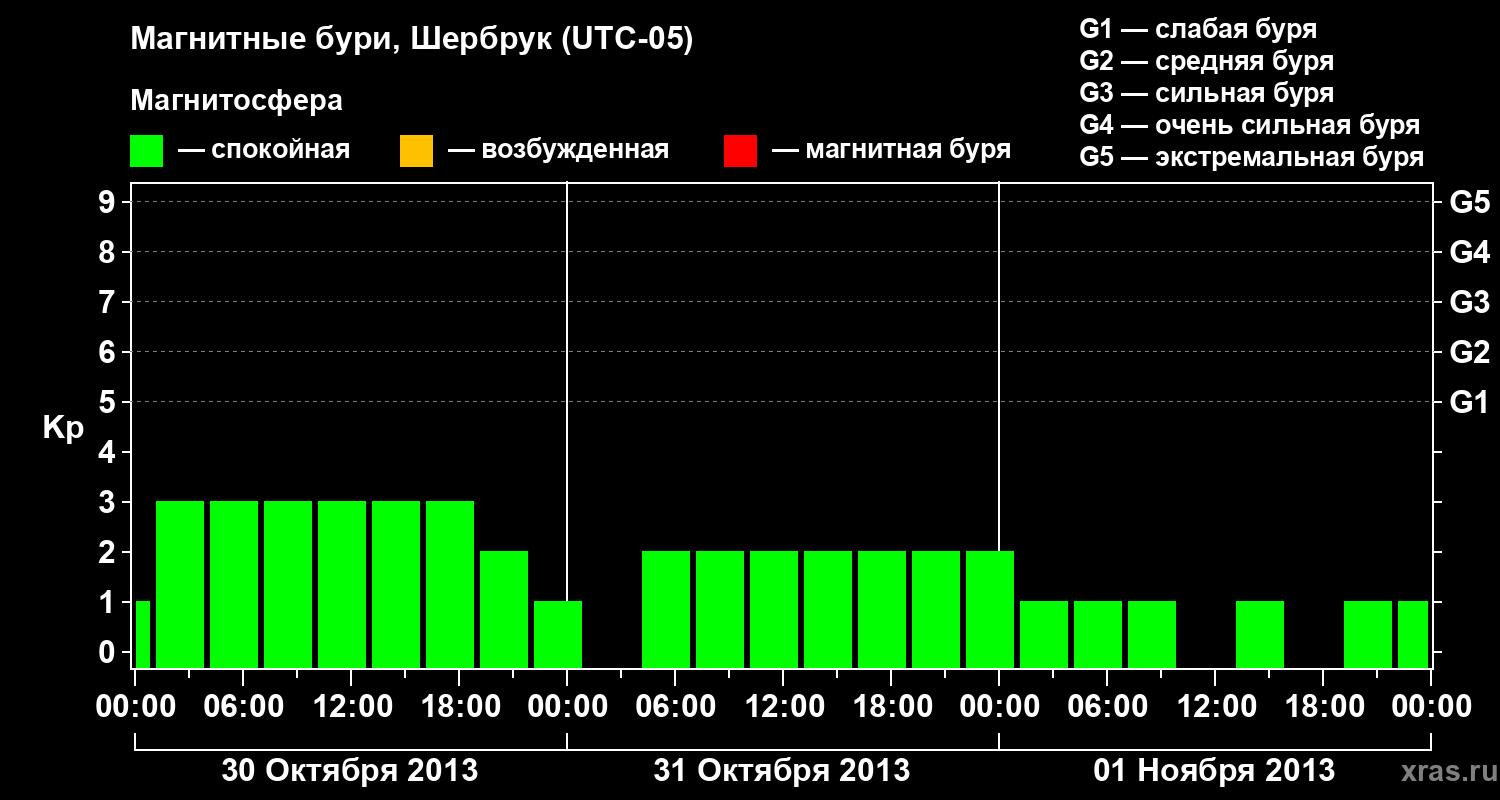The height and width of the screenshot is (800, 1500).
Task: Click the Kp 2 bar after 18:00 October 30
Action: (x=504, y=609)
